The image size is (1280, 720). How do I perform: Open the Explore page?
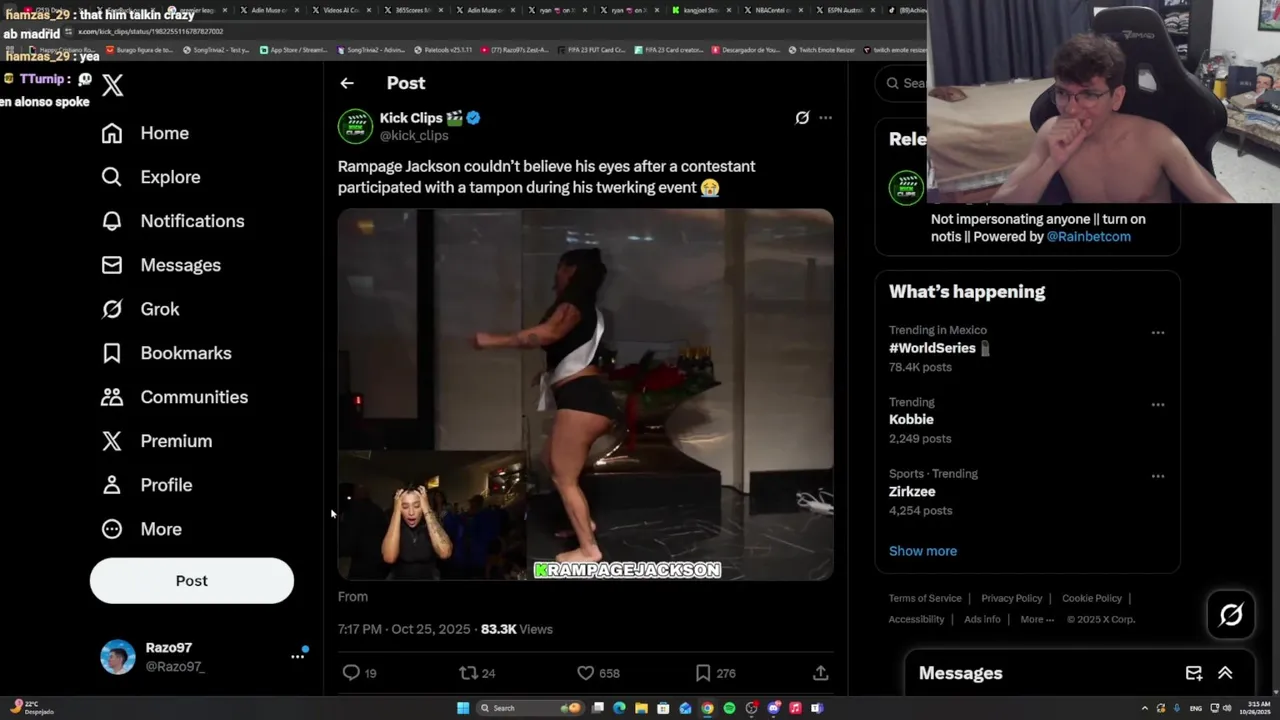click(x=151, y=177)
